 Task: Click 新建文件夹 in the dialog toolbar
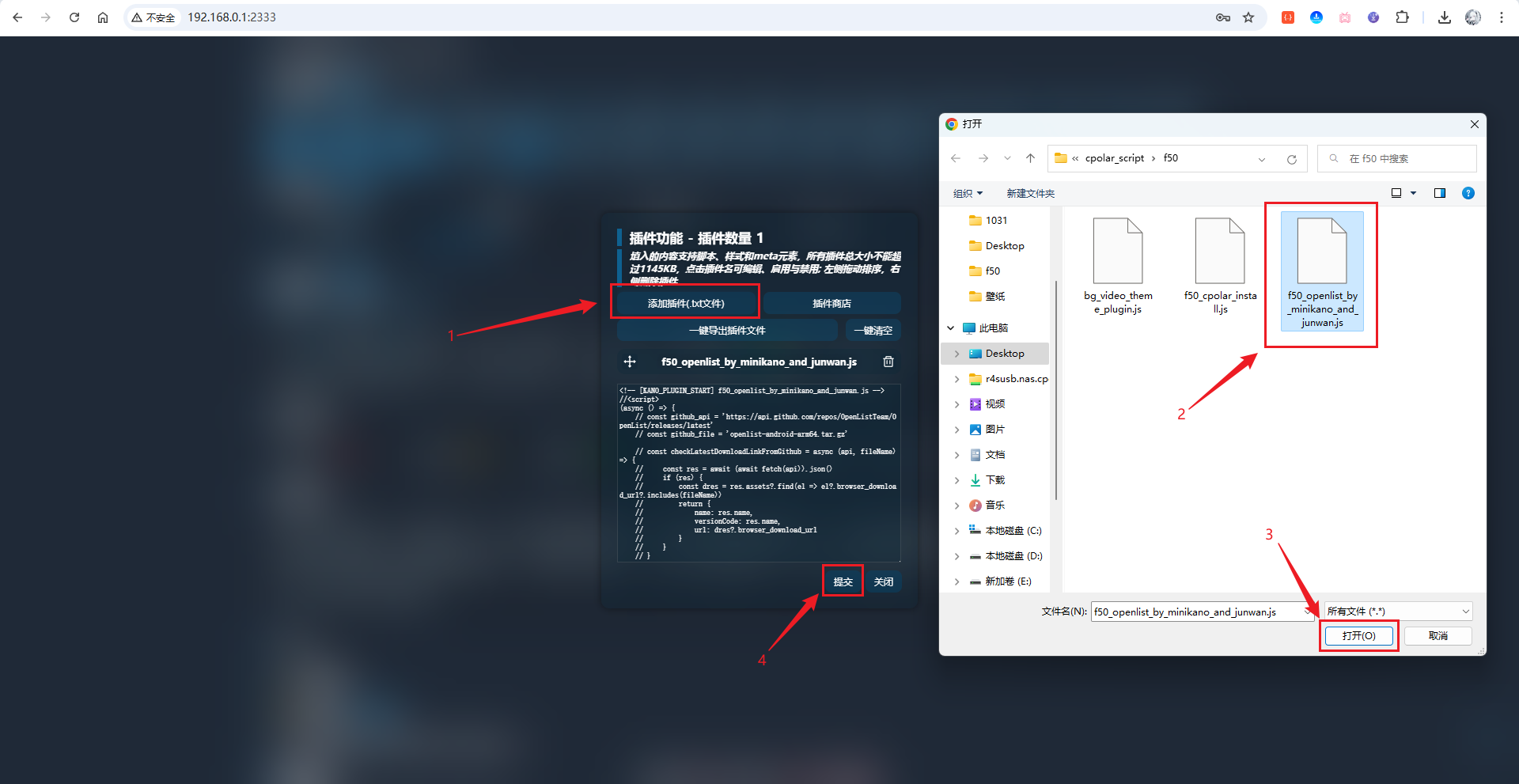[1030, 193]
